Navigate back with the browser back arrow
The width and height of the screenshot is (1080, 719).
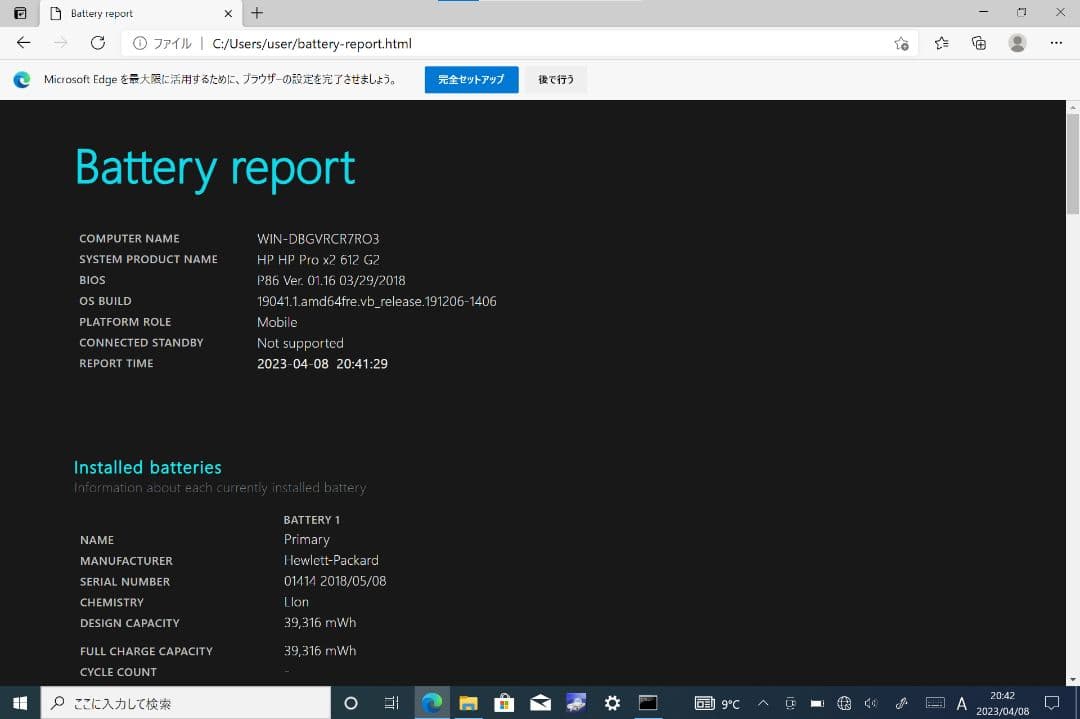[23, 43]
